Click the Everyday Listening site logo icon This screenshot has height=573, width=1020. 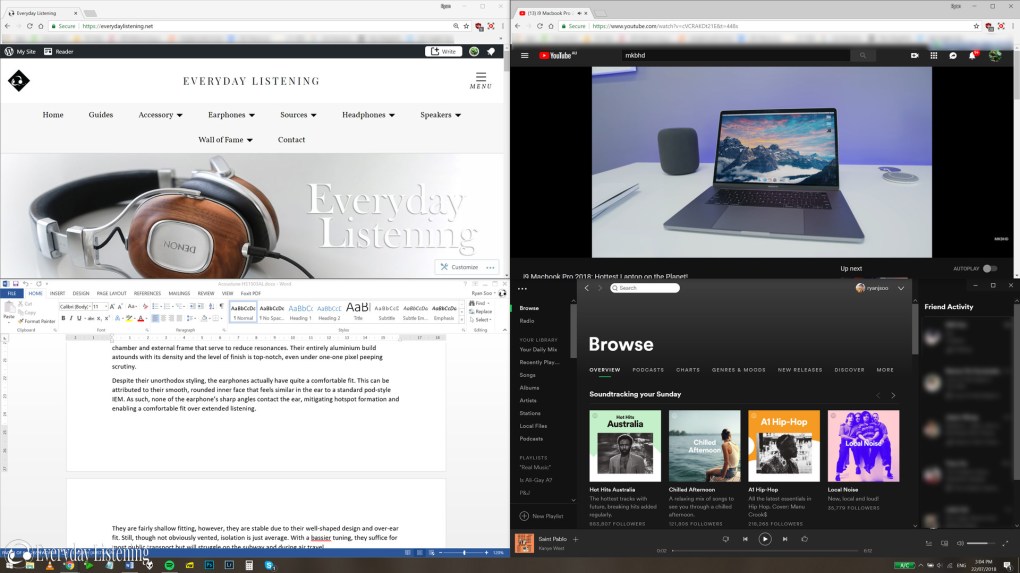point(19,81)
